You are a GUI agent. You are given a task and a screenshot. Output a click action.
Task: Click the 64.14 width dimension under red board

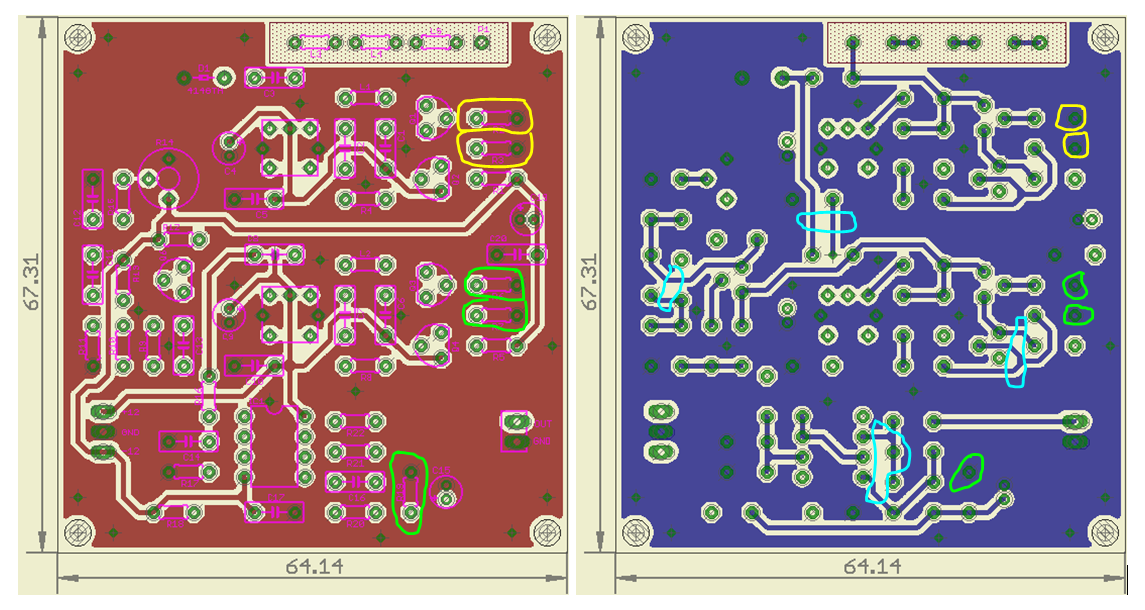[x=313, y=566]
